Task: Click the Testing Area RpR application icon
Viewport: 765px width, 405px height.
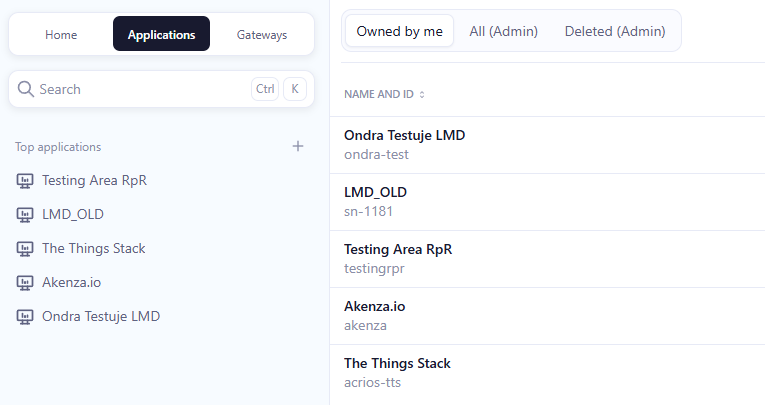Action: click(x=26, y=180)
